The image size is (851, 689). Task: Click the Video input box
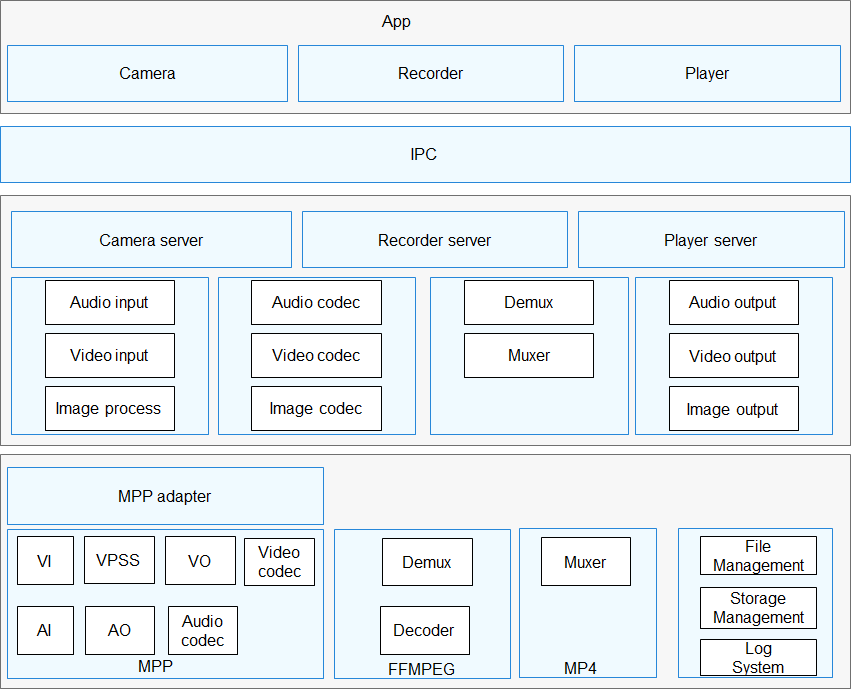110,355
